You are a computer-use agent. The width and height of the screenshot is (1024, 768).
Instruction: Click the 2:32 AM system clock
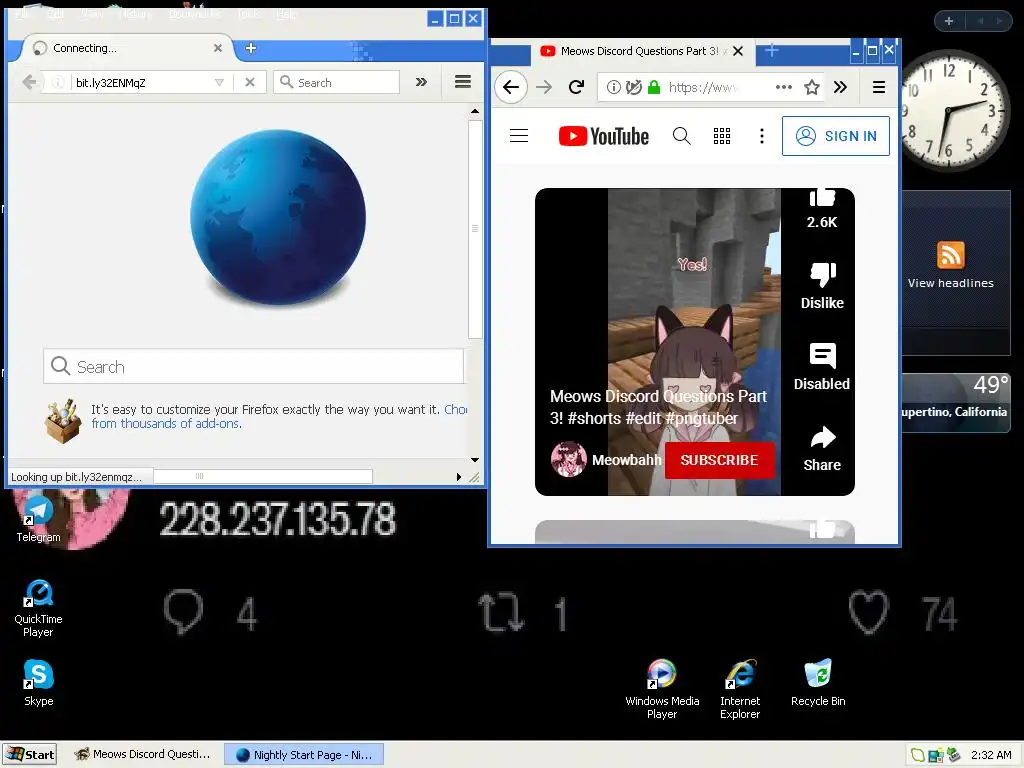click(x=991, y=755)
